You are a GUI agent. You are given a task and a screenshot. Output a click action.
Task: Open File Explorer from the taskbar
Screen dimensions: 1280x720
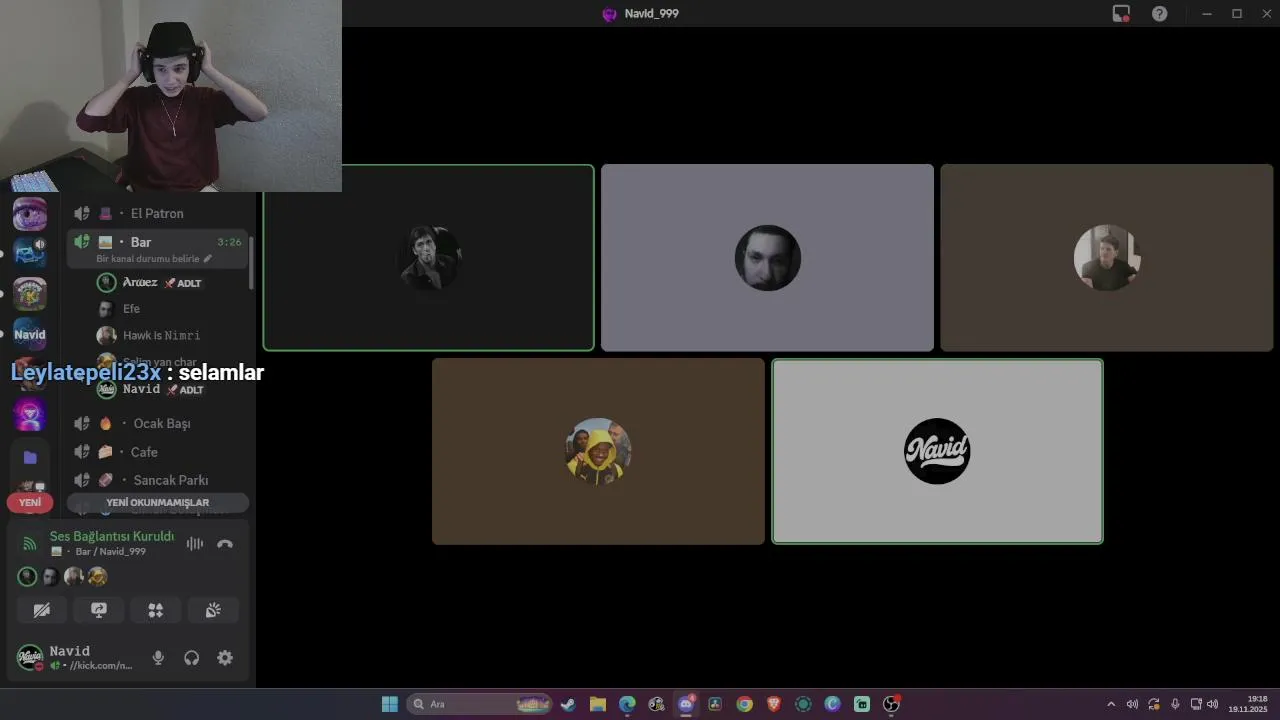coord(597,704)
